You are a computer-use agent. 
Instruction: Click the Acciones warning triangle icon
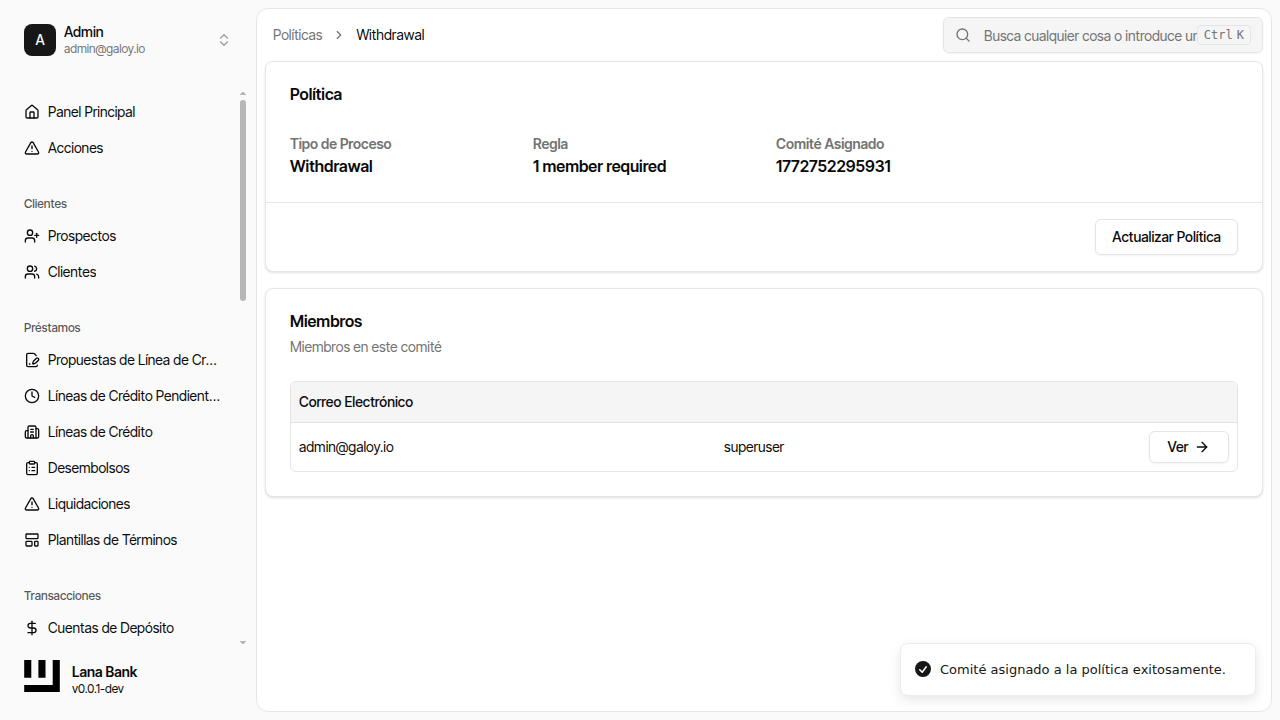[32, 148]
